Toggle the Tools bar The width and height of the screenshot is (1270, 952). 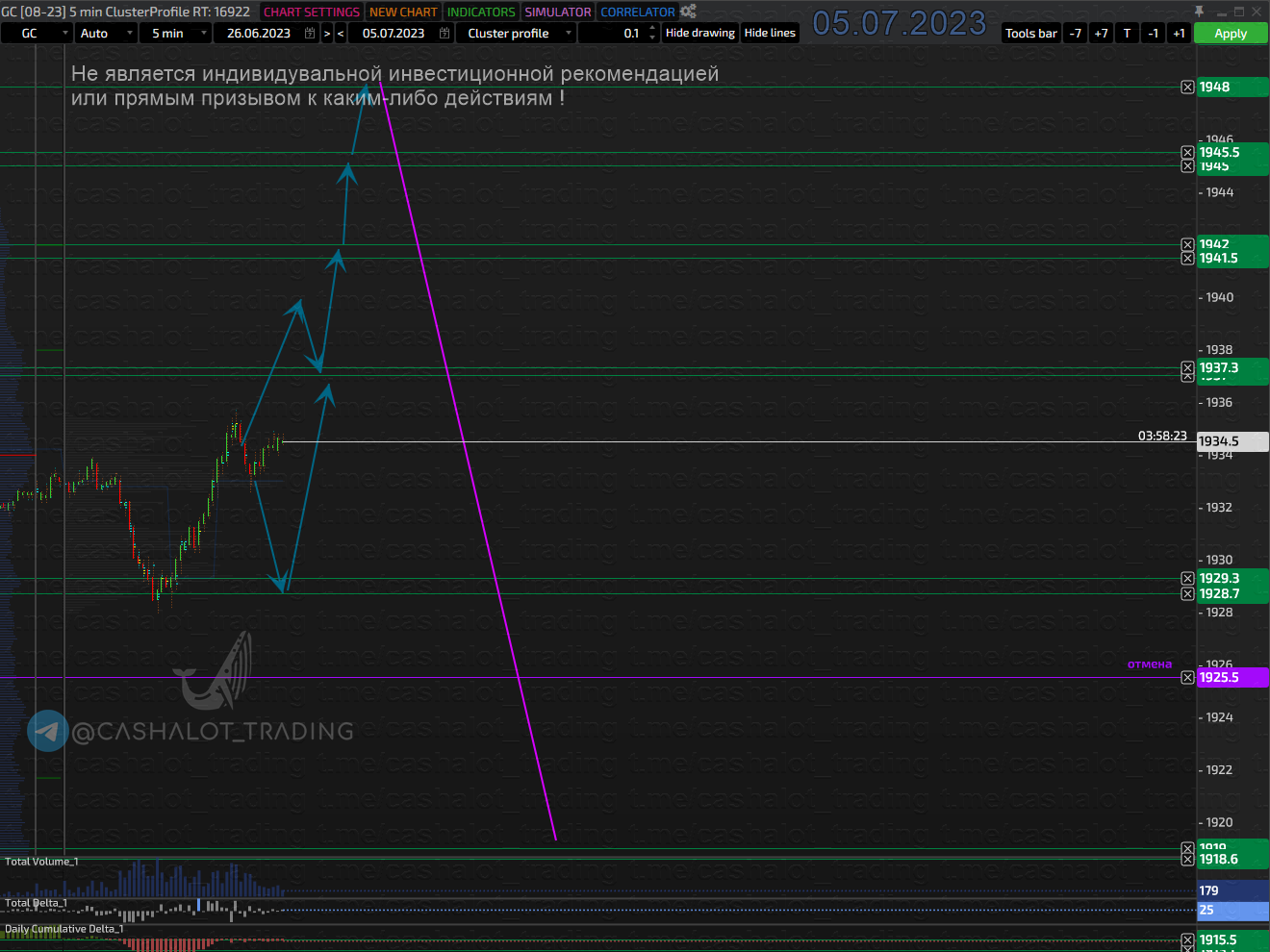point(1031,33)
